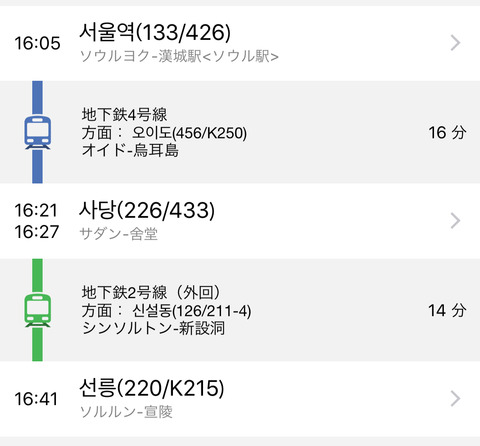Click the 16 分 duration for Line 4
Image resolution: width=480 pixels, height=446 pixels.
coord(447,133)
